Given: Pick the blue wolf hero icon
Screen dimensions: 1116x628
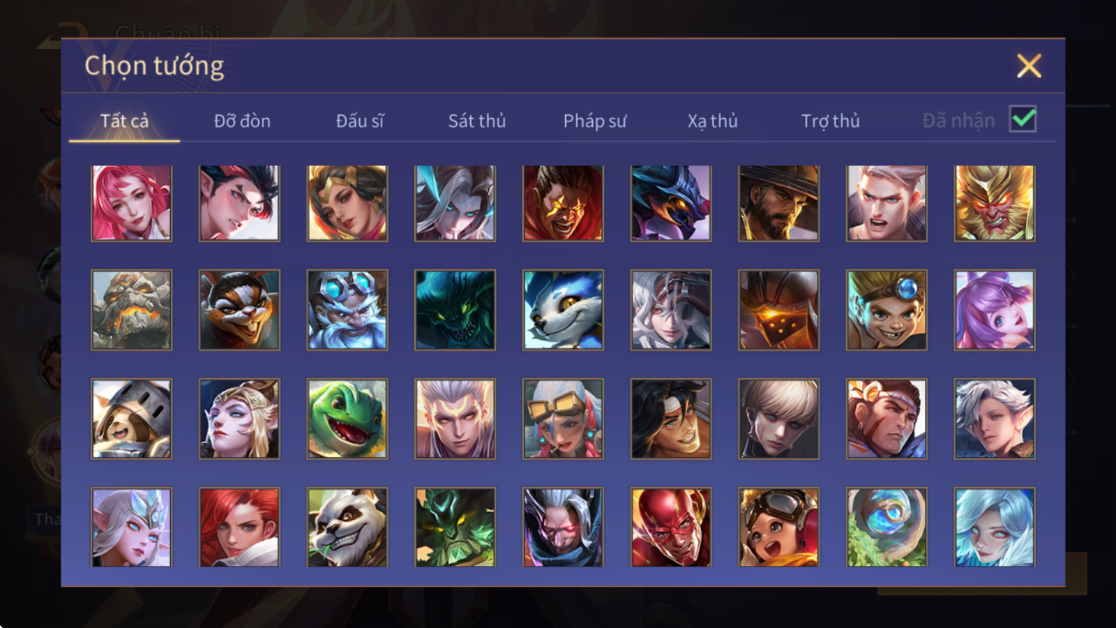Looking at the screenshot, I should [x=563, y=310].
